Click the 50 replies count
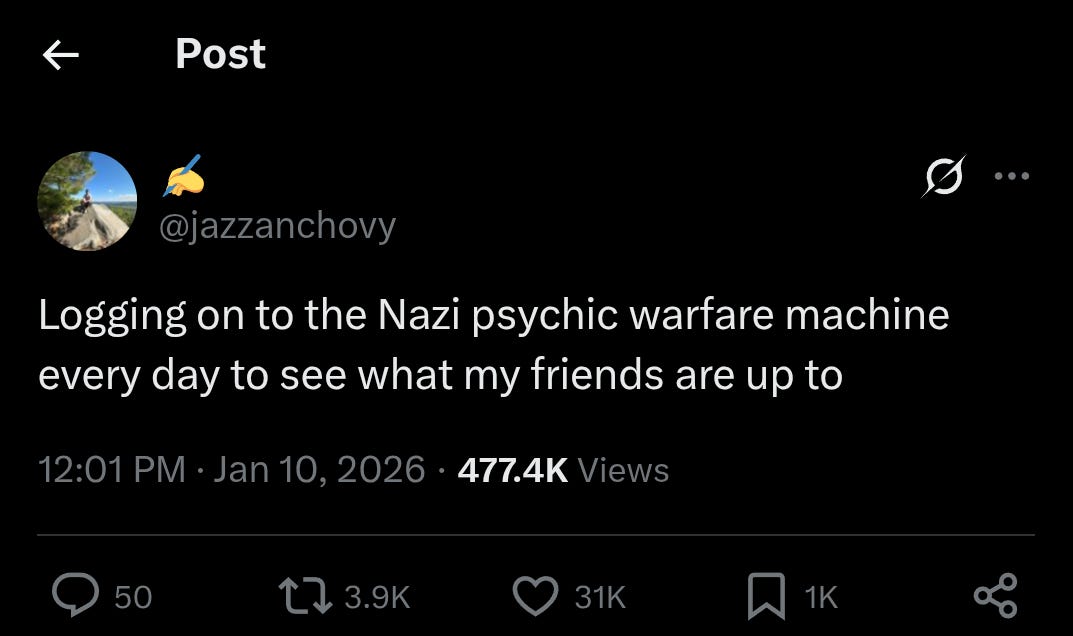This screenshot has width=1073, height=636. click(133, 597)
